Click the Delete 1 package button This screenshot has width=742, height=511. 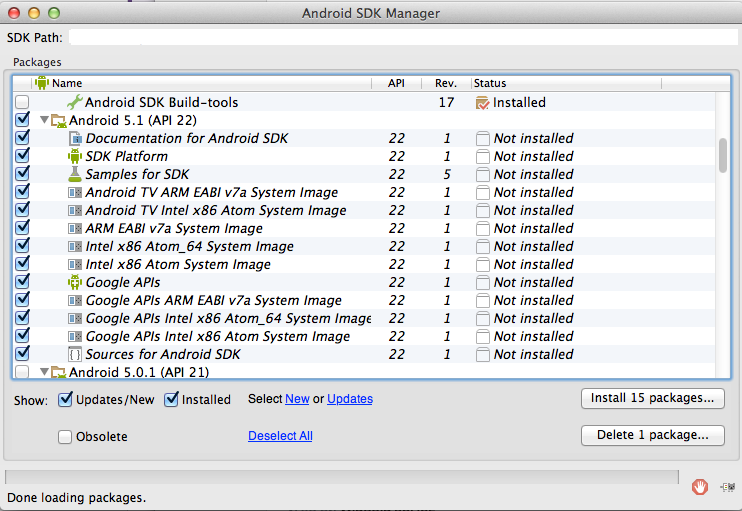coord(653,435)
